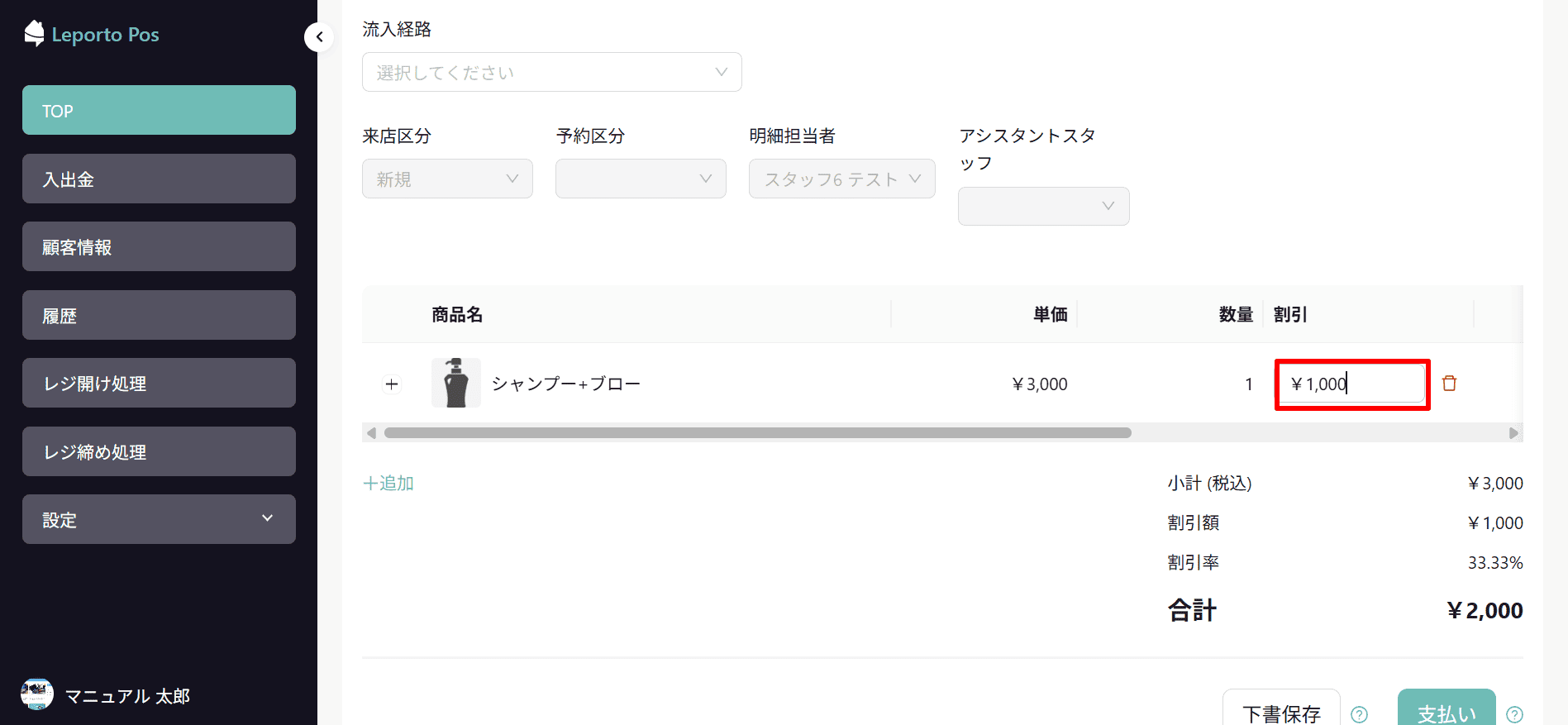Expand the シャンプー+ブロー row plus icon
The height and width of the screenshot is (725, 1568).
(392, 384)
